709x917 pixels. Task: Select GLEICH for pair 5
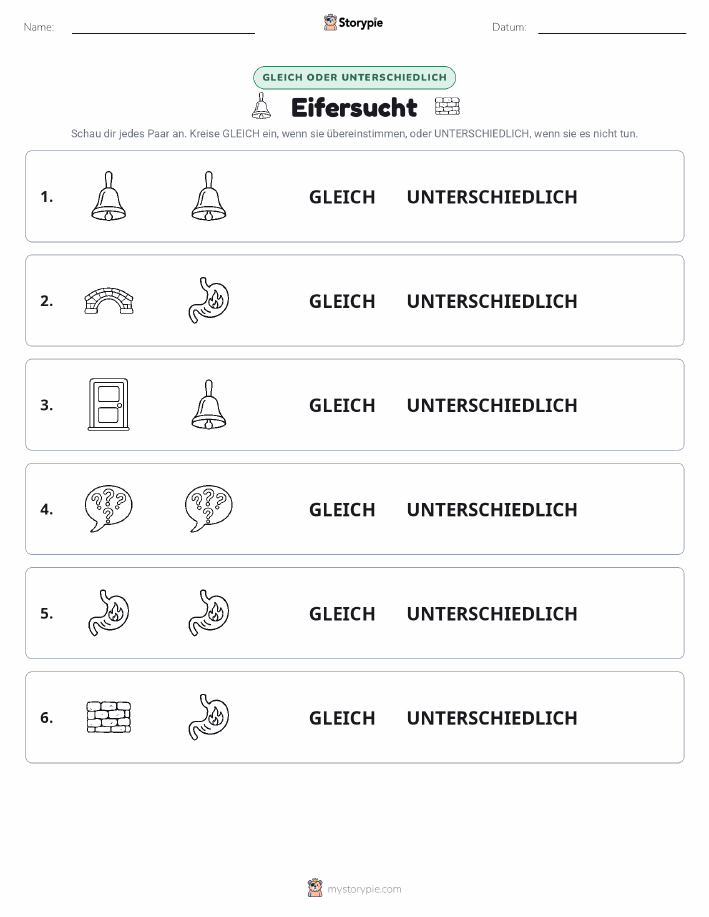point(342,613)
